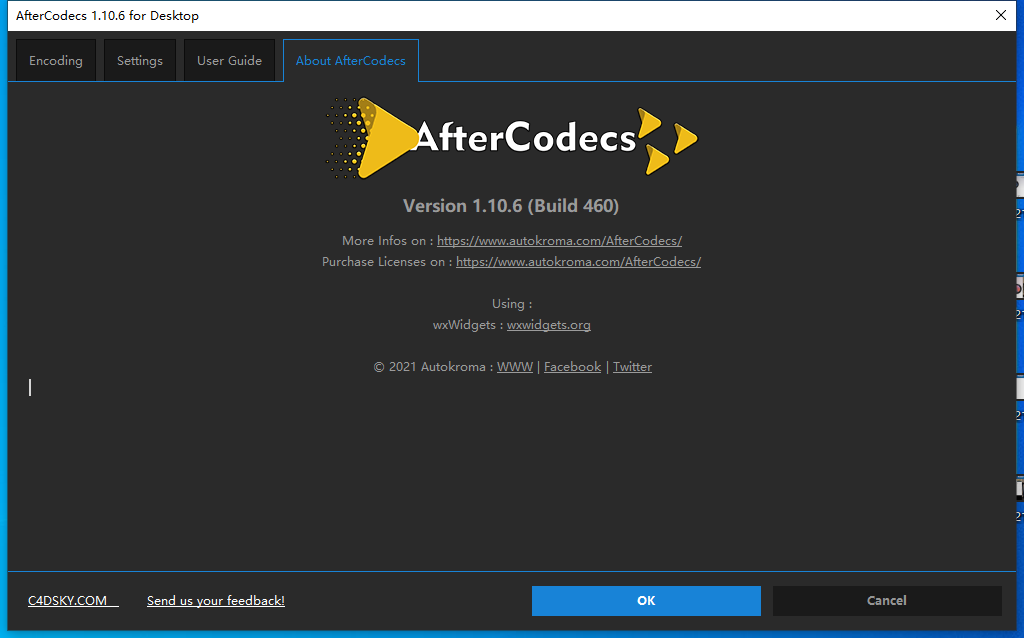
Task: Close the AfterCodecs dialog with the X
Action: click(x=1000, y=15)
